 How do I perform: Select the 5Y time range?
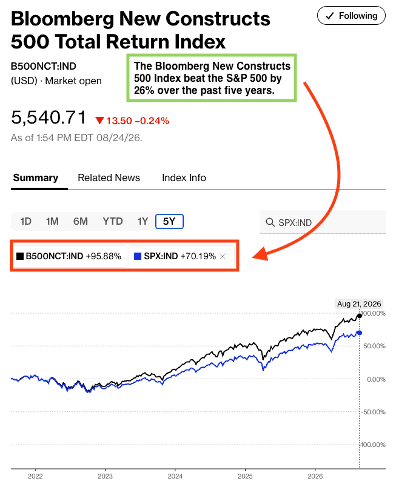(x=169, y=221)
